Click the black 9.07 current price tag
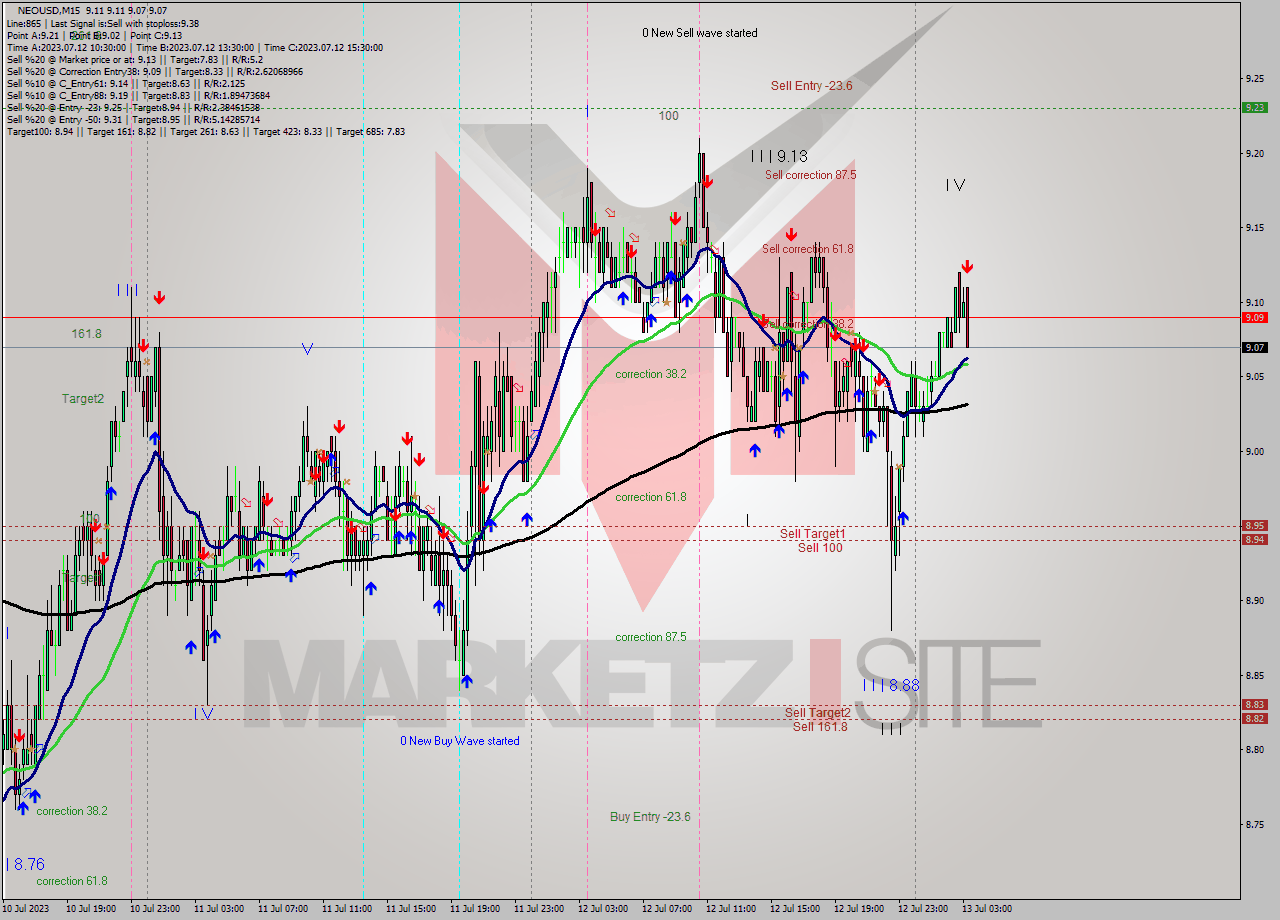 1254,347
